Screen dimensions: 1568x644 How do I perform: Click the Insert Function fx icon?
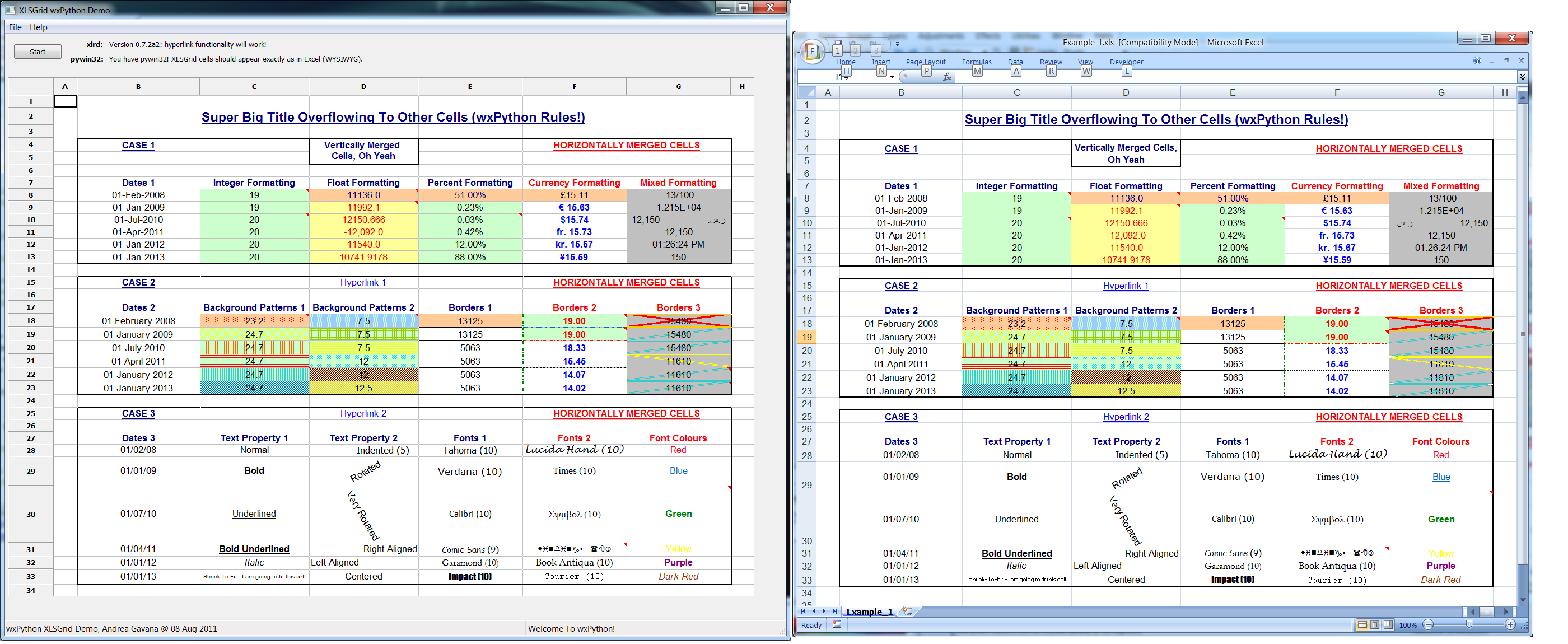[x=947, y=77]
